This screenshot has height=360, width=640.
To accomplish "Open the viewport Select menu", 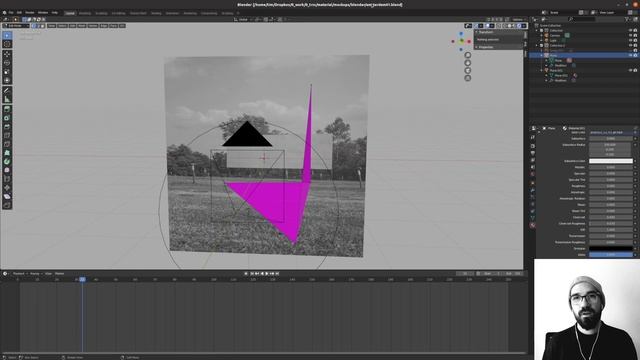I will pyautogui.click(x=62, y=26).
